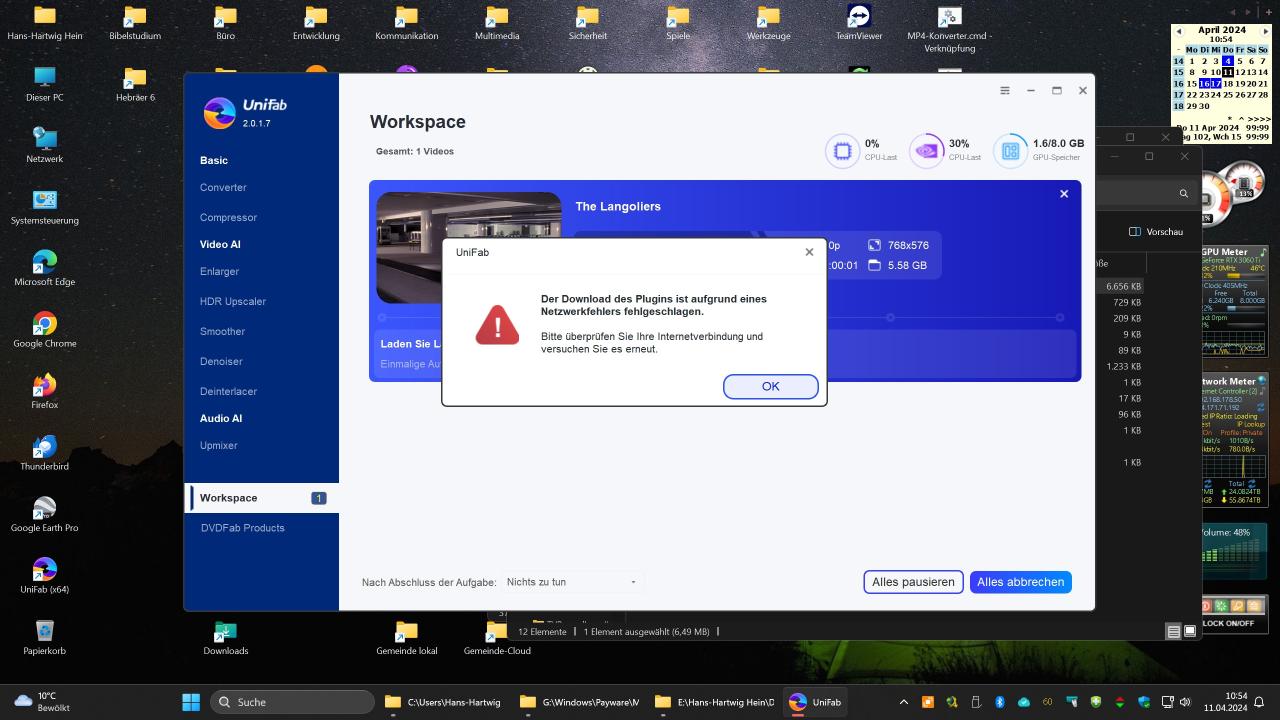The image size is (1280, 720).
Task: Click Alles pausieren button
Action: [912, 582]
